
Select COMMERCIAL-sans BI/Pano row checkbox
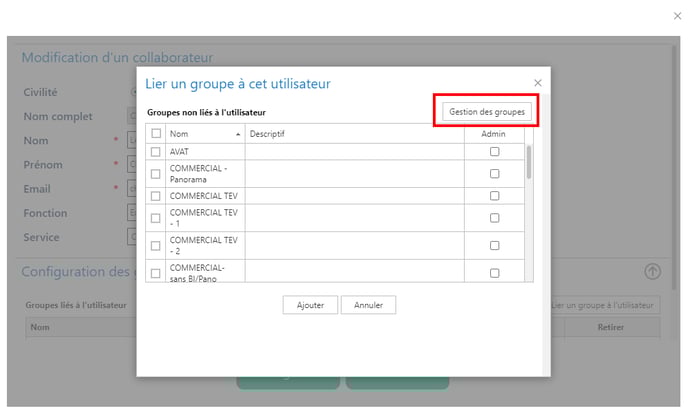[x=155, y=273]
